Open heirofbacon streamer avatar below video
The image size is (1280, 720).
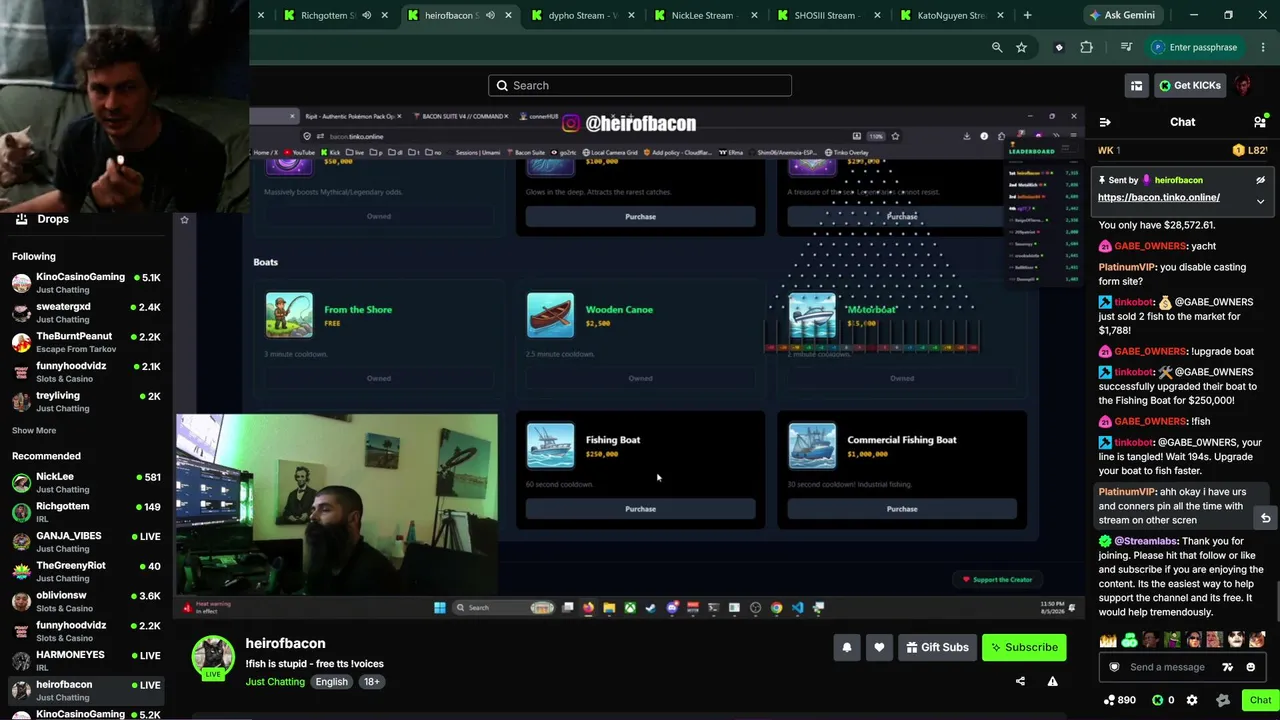click(213, 656)
